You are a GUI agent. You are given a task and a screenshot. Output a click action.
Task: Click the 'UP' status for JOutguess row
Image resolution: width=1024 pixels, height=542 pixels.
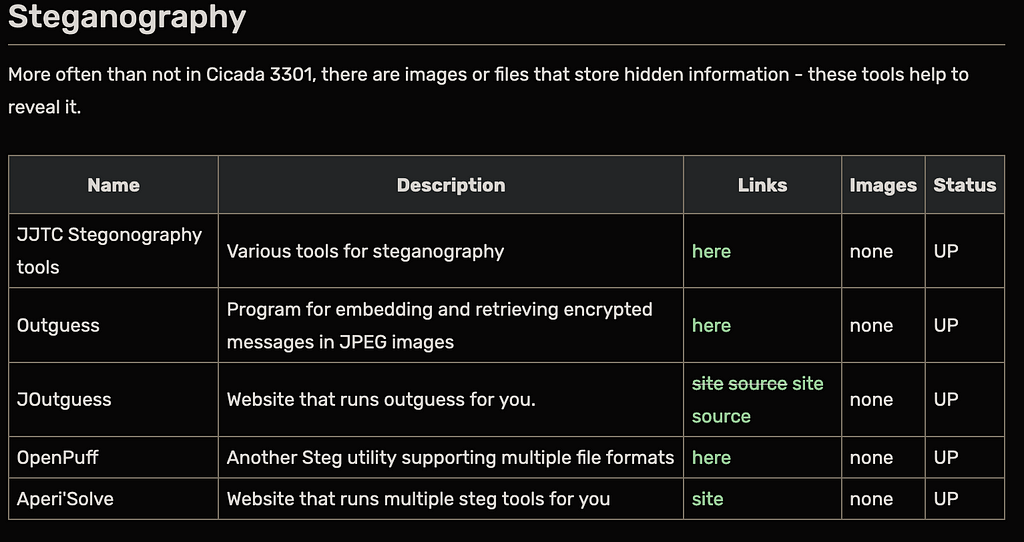pos(946,400)
